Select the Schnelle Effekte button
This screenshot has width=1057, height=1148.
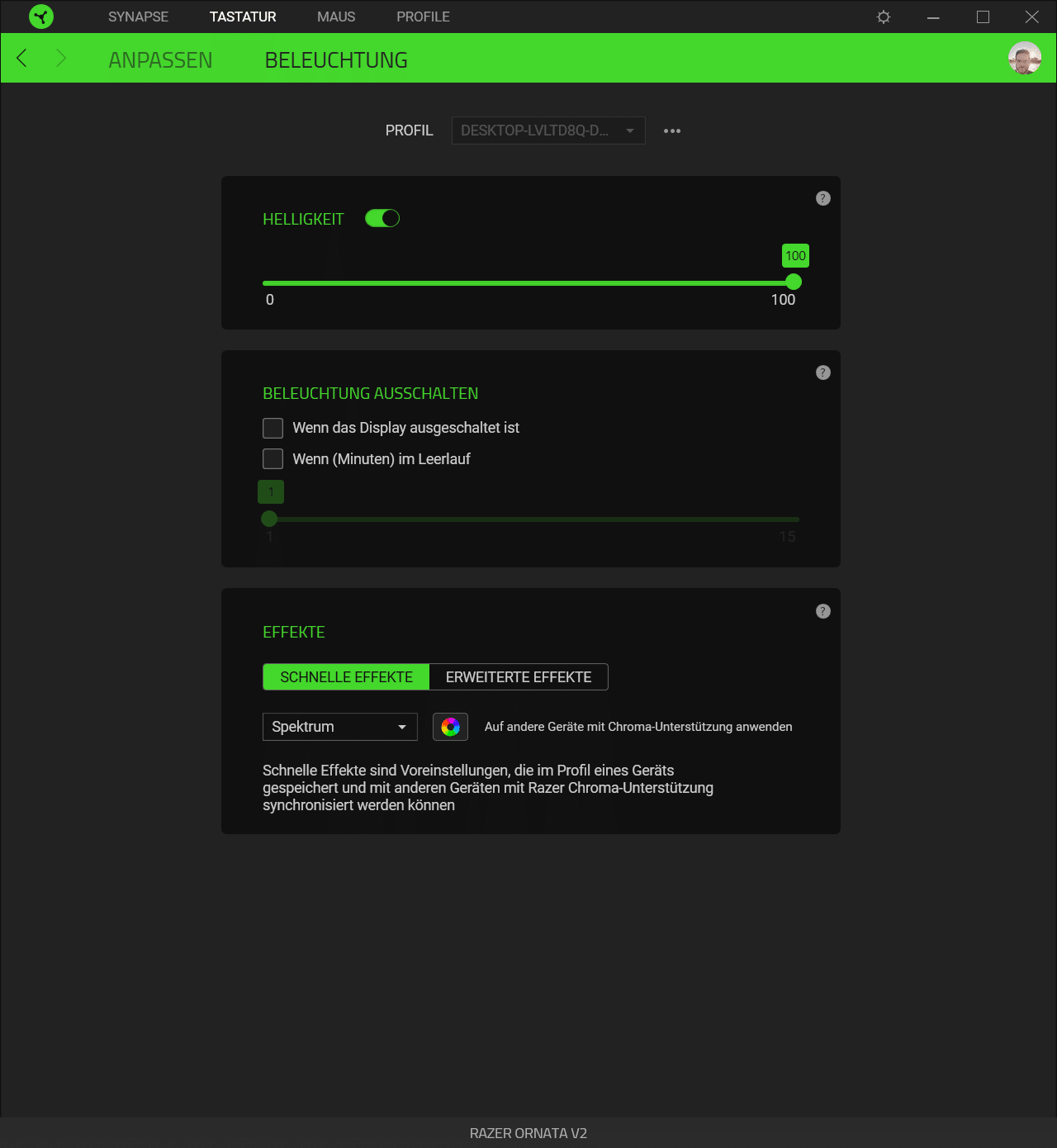tap(346, 677)
